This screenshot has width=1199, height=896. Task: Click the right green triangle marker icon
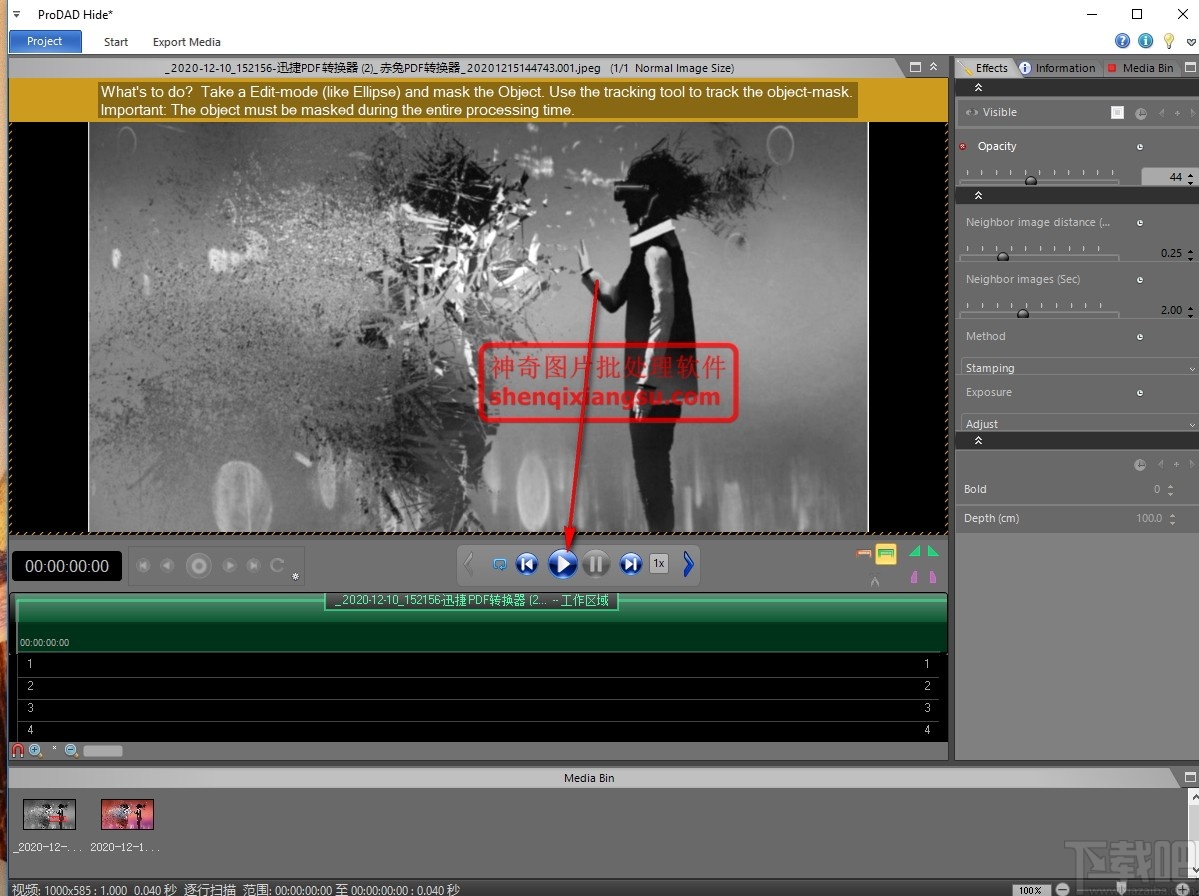click(x=933, y=551)
